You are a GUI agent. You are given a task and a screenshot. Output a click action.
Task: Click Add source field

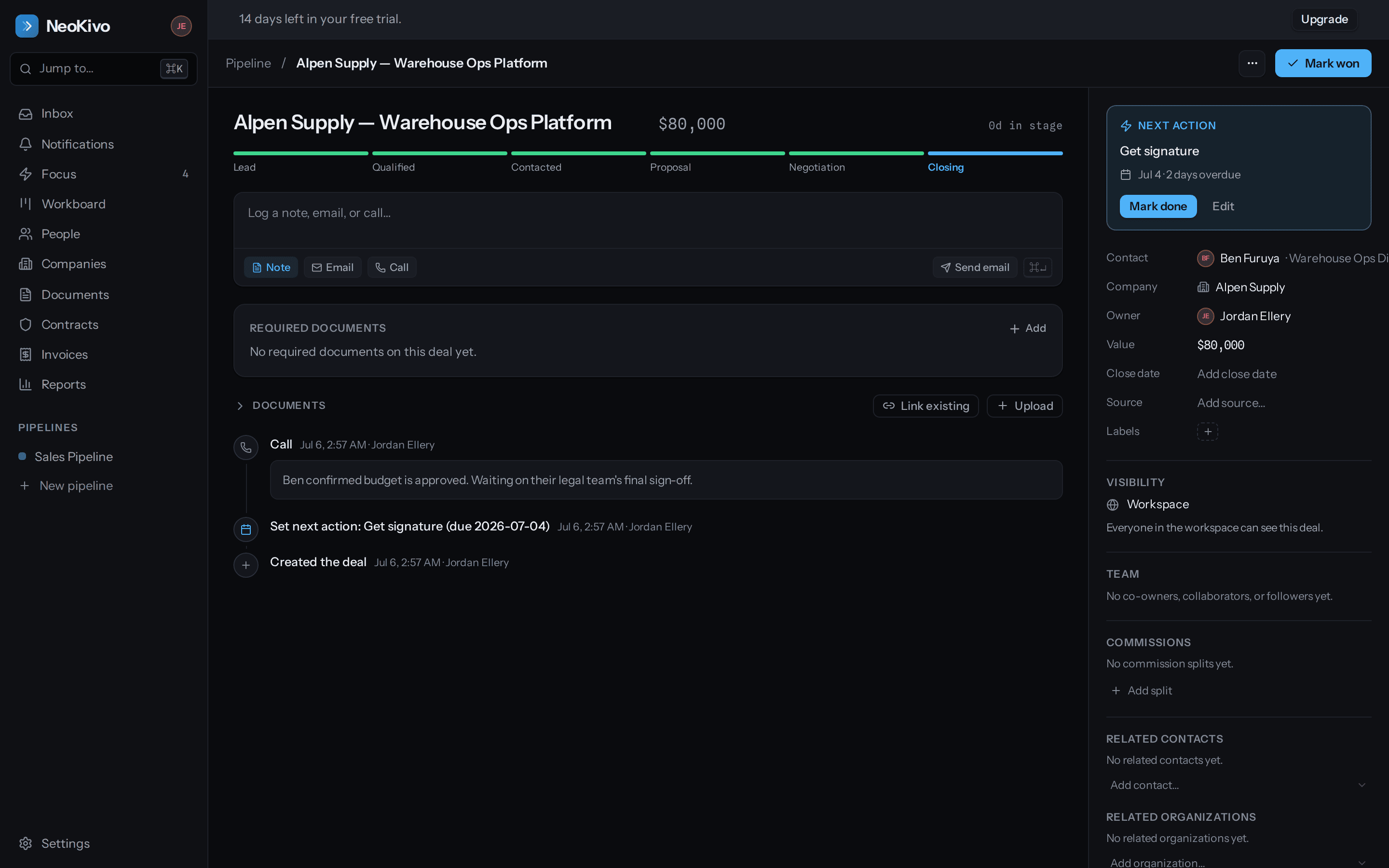pyautogui.click(x=1231, y=403)
